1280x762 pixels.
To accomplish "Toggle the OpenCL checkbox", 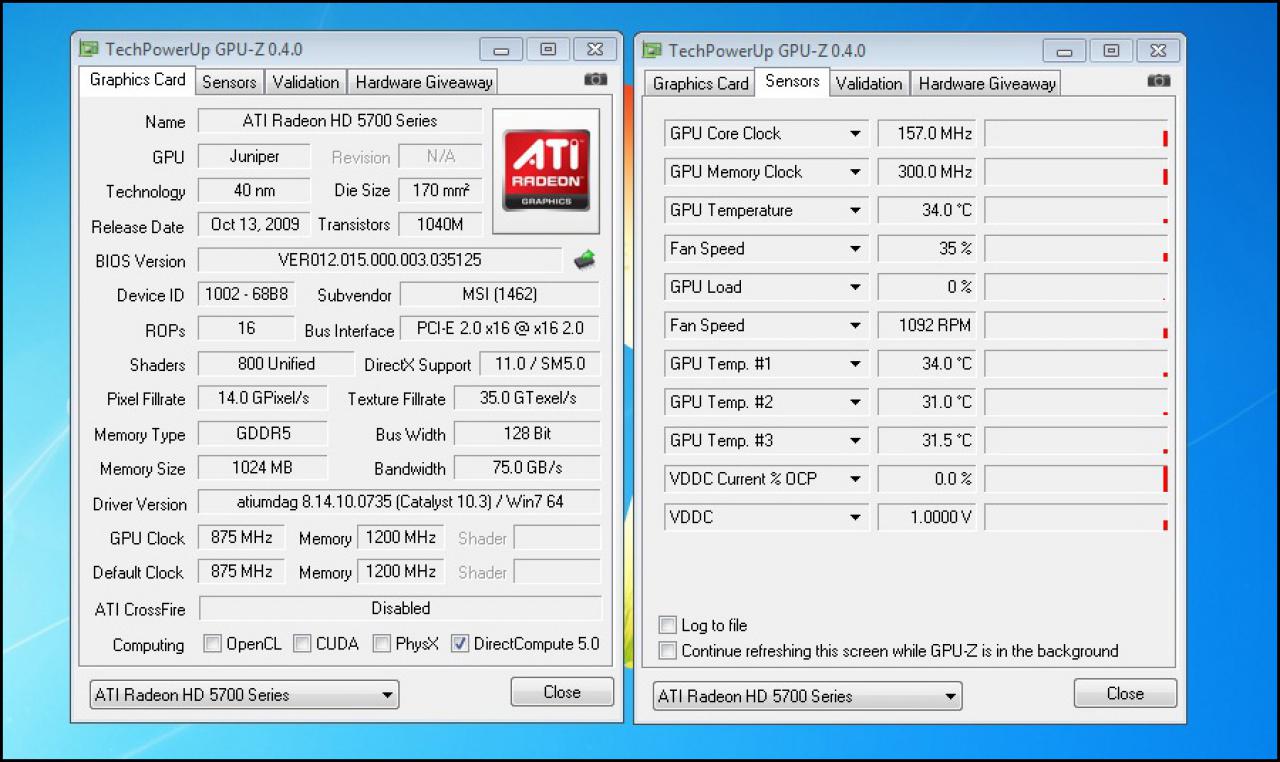I will coord(212,644).
